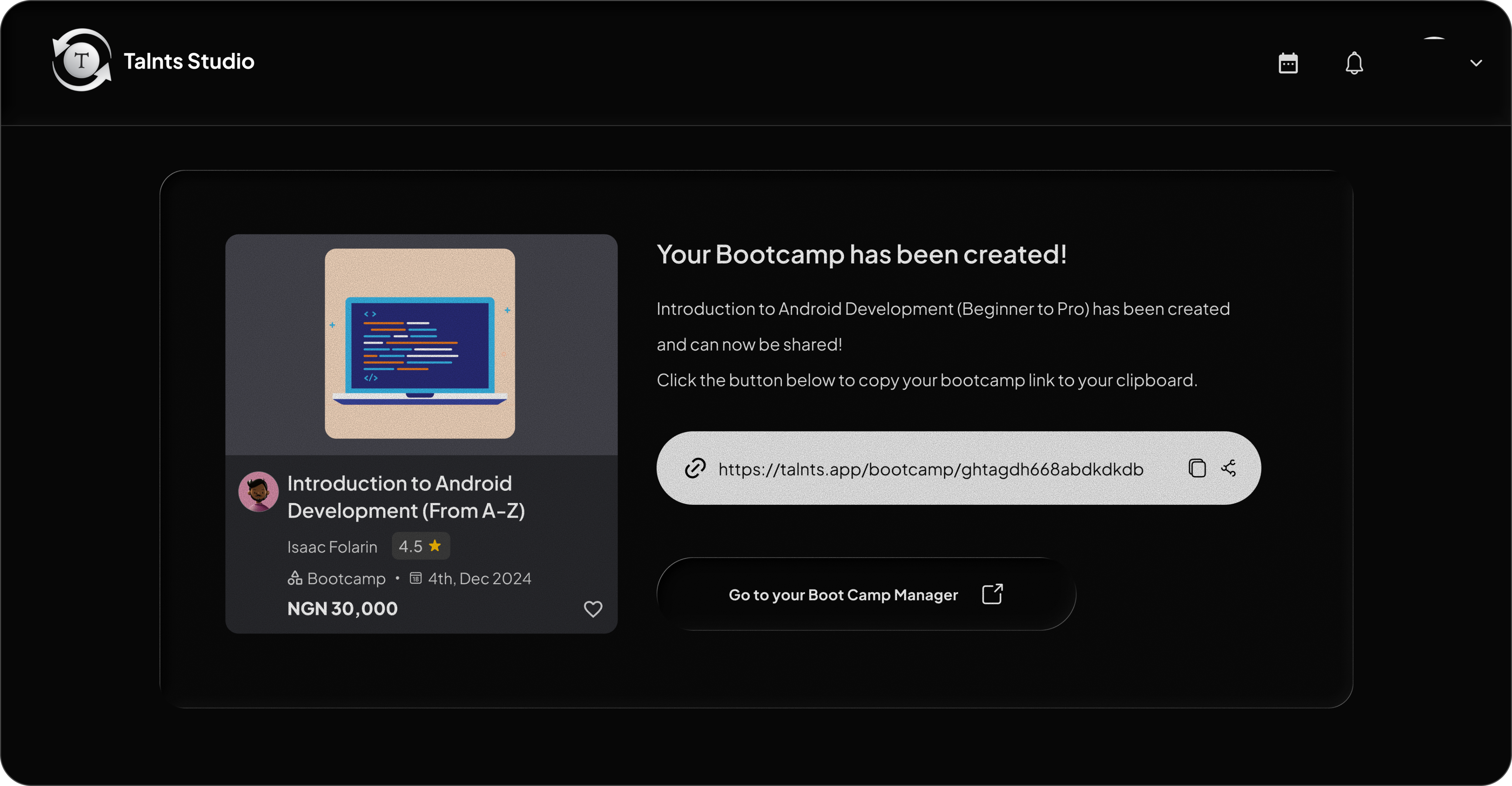Click the Isaac Folarin instructor name
Screen dimensions: 1512x786
pos(332,546)
